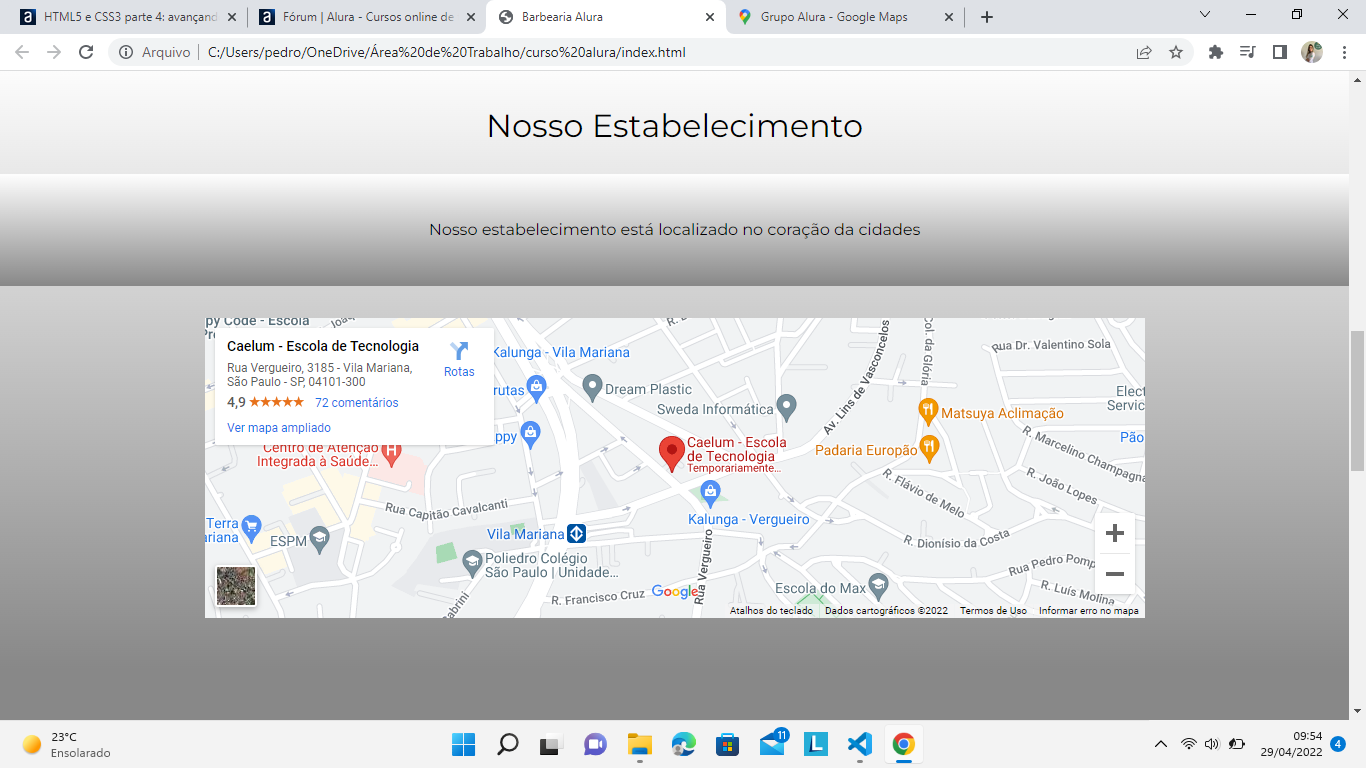Select the Barbearia Alura tab

[x=605, y=17]
